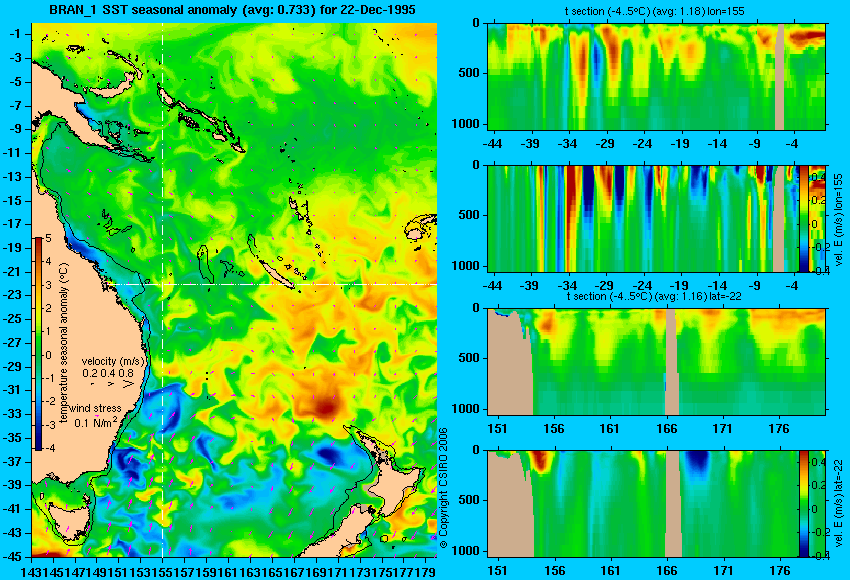Click value "0" on temperature anomaly colorbar
Screen dimensions: 850x580
coord(48,356)
